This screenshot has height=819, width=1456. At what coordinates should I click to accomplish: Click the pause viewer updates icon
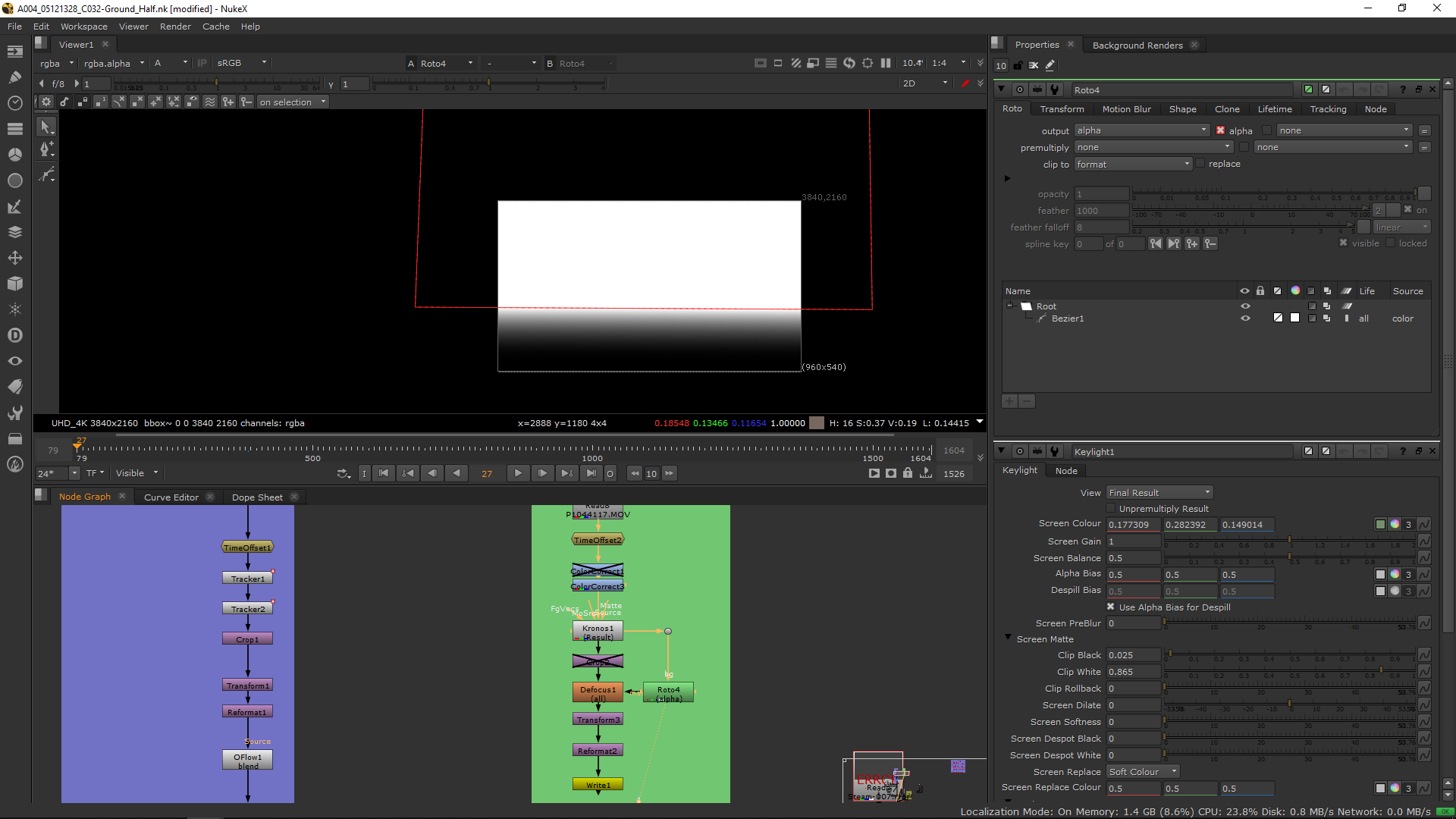[x=886, y=63]
